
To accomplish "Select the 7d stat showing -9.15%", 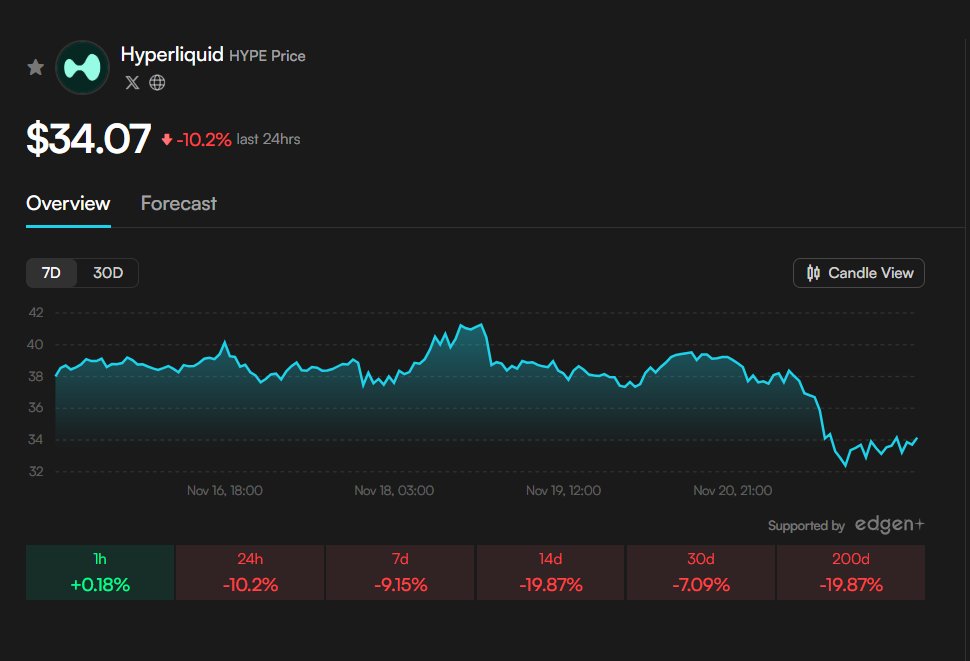I will pos(399,570).
